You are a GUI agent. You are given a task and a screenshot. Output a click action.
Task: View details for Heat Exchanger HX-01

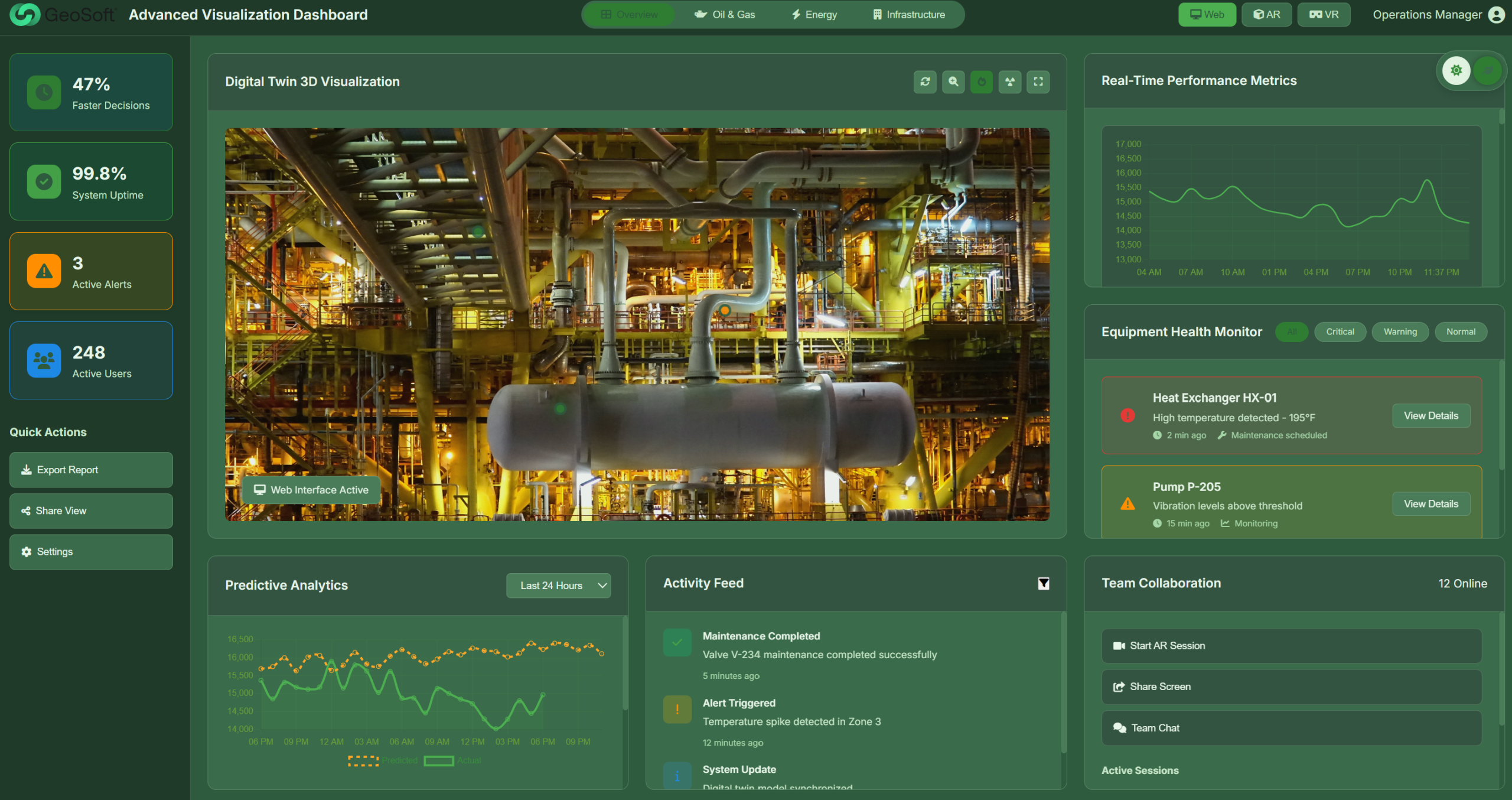1430,416
